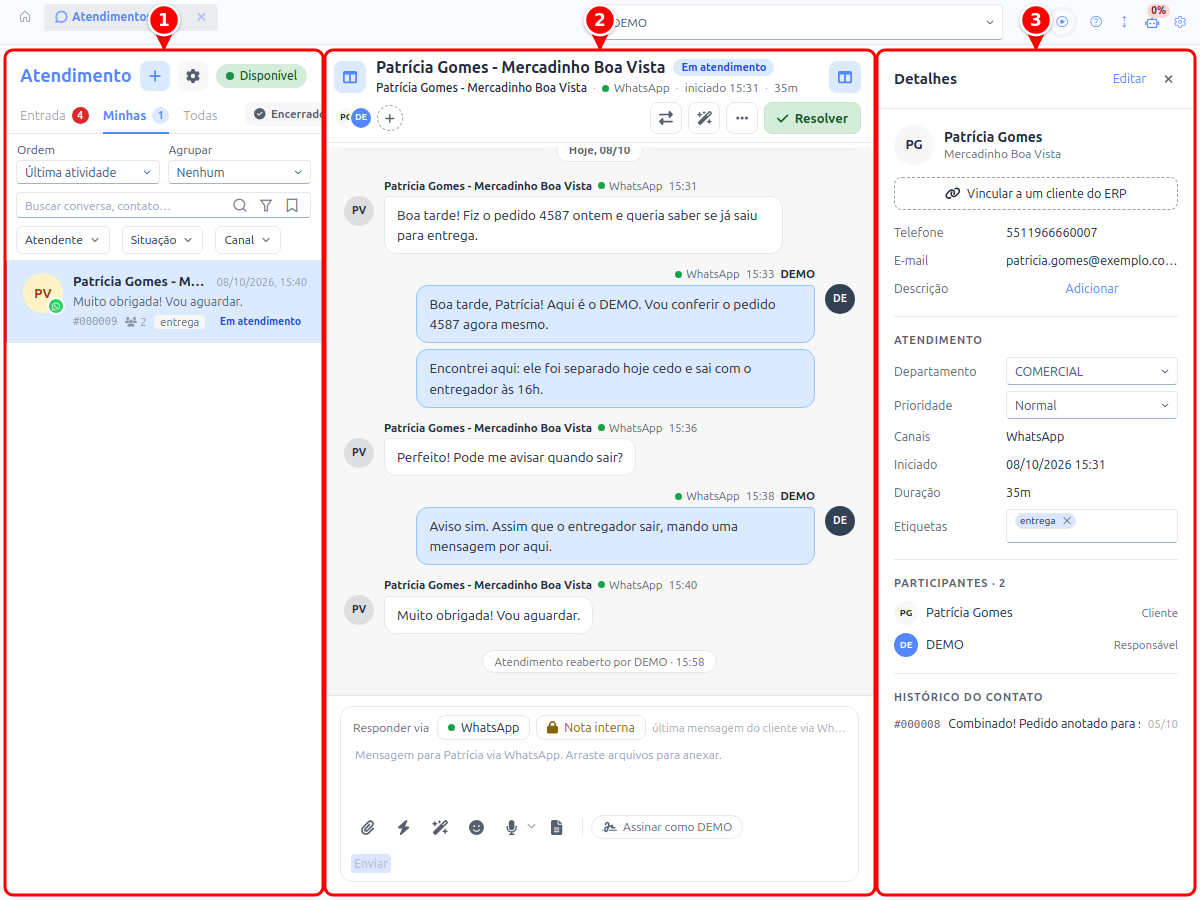
Task: Click the Resolver button
Action: (812, 118)
